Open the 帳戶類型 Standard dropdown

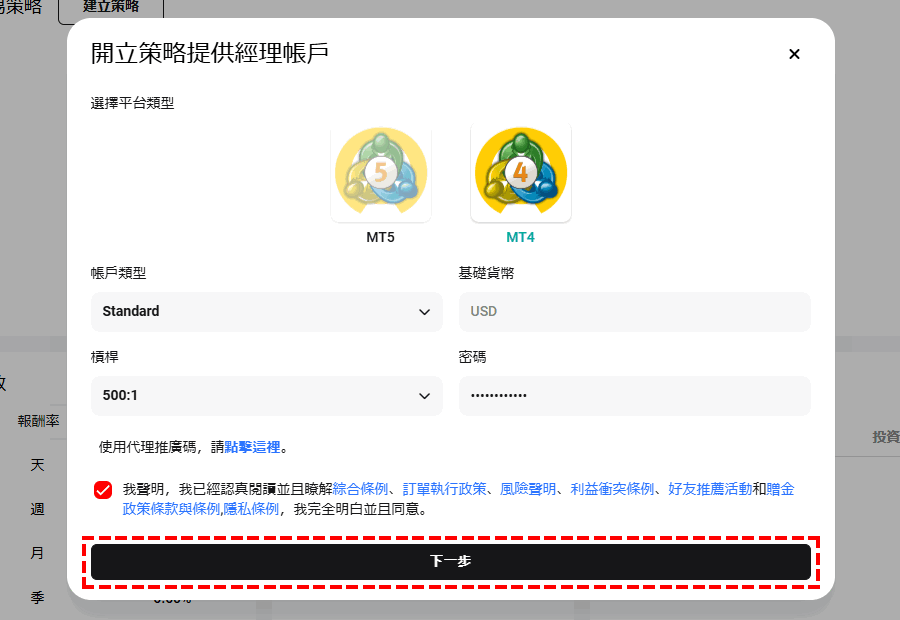267,312
